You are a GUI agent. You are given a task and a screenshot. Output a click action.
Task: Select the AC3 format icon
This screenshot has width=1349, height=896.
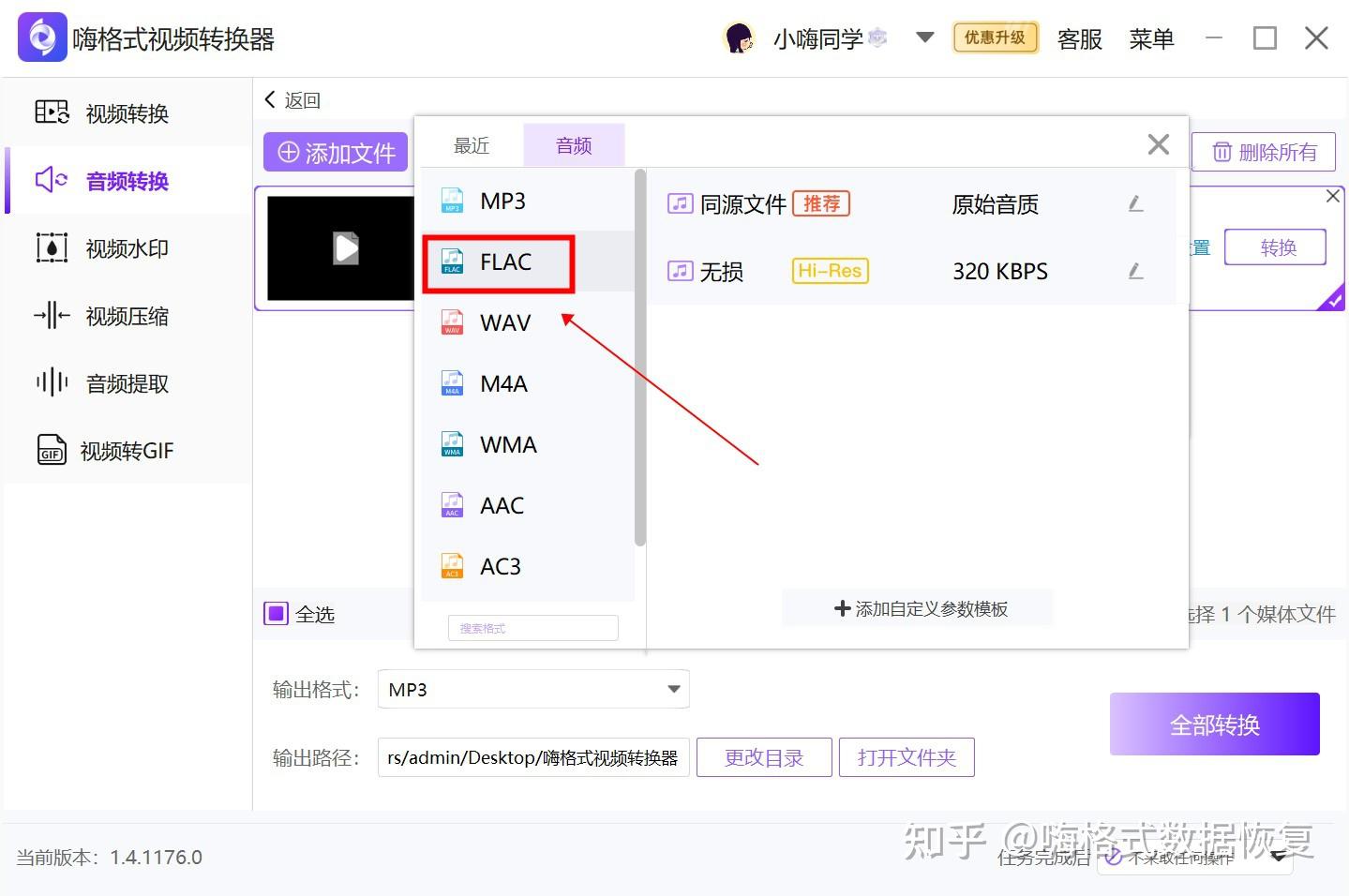(452, 565)
